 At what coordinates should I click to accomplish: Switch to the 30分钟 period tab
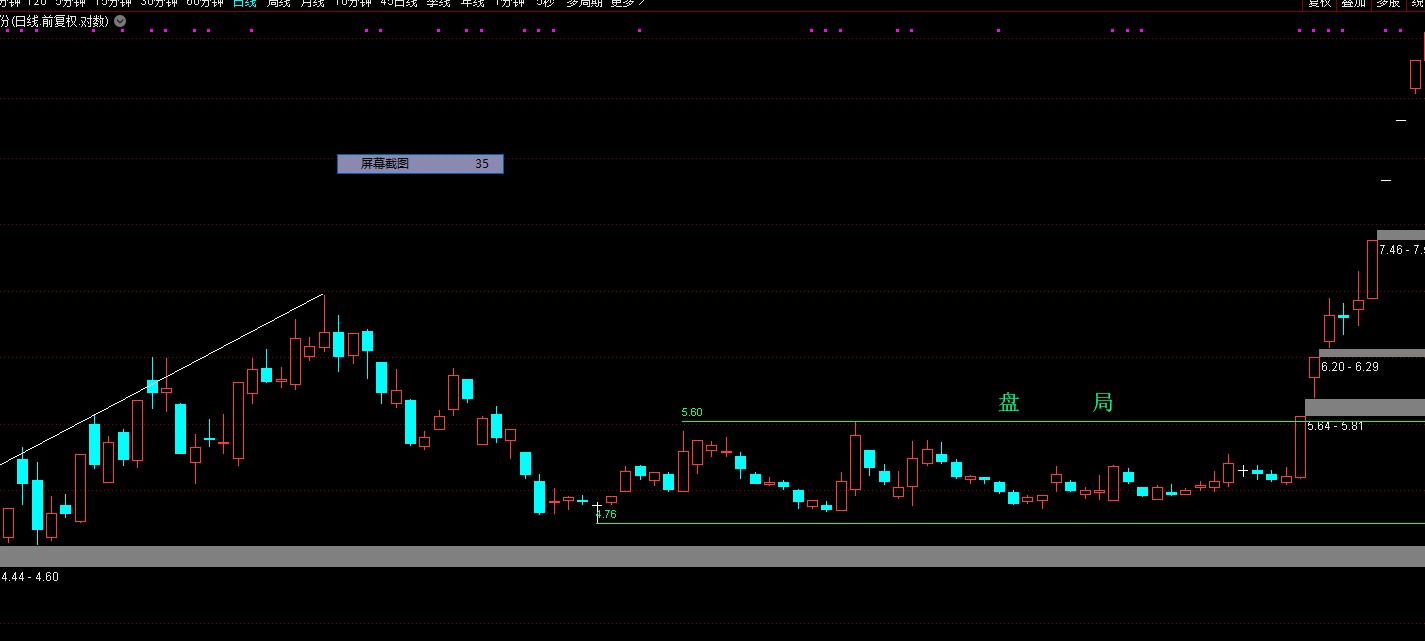coord(160,3)
